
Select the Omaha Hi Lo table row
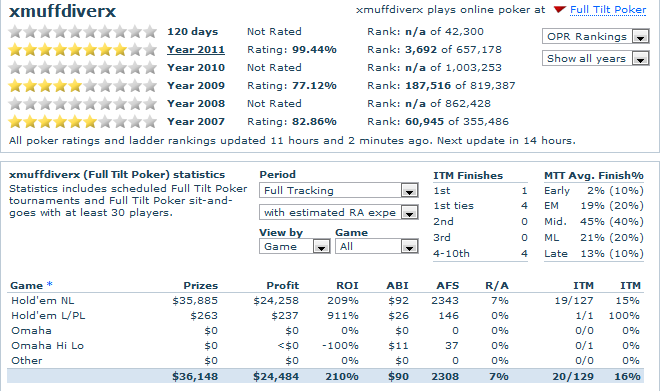pos(325,346)
